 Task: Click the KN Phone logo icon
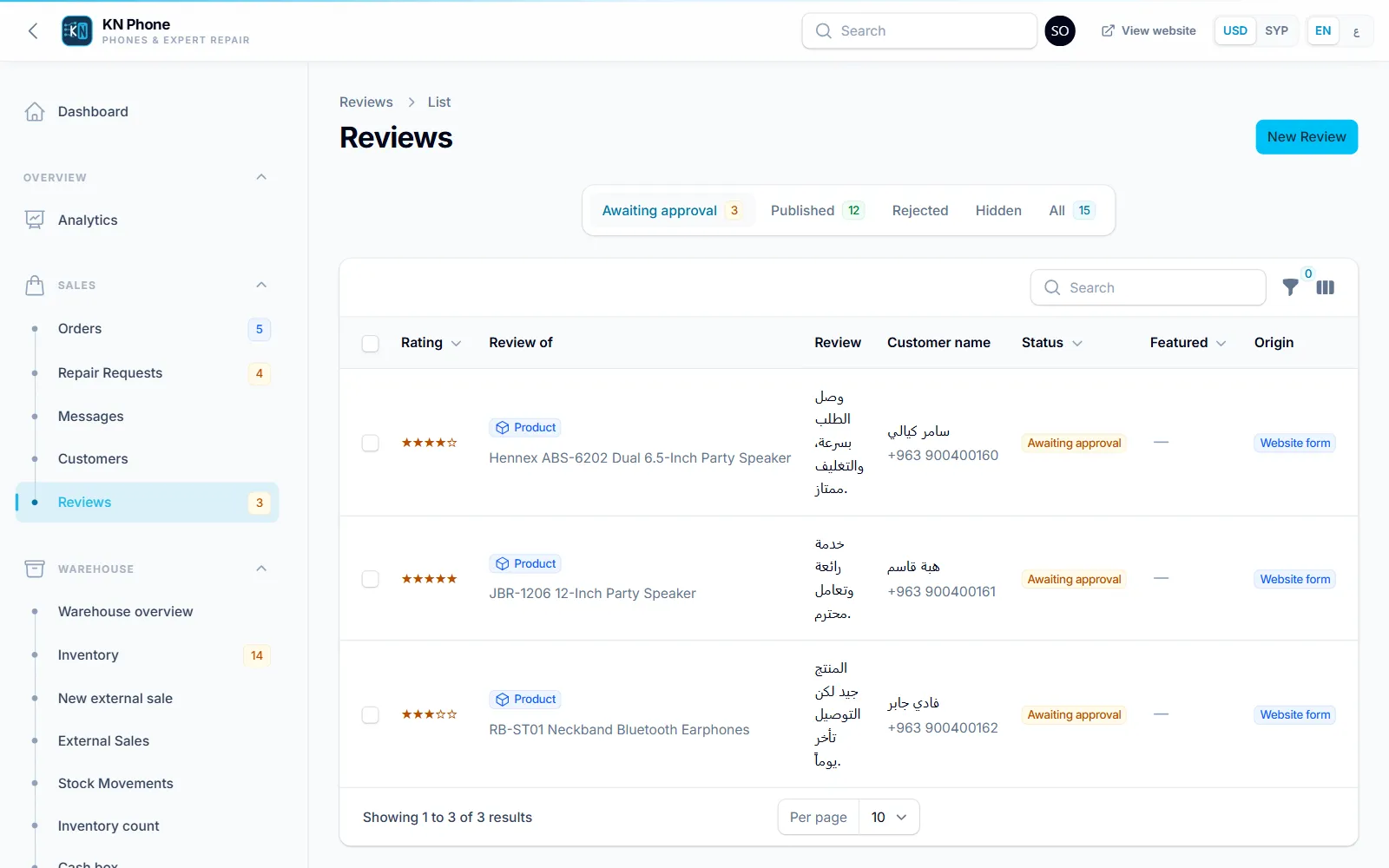tap(77, 31)
